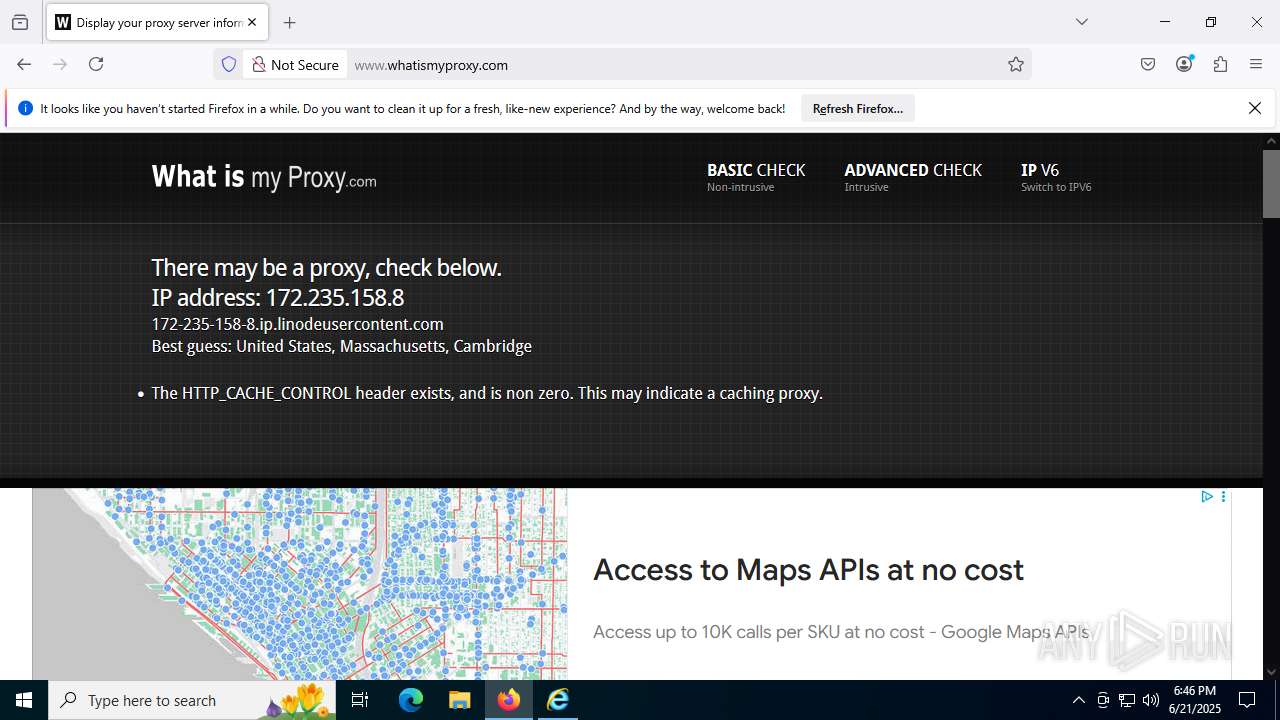1280x720 pixels.
Task: Click Best guess location text
Action: 341,346
